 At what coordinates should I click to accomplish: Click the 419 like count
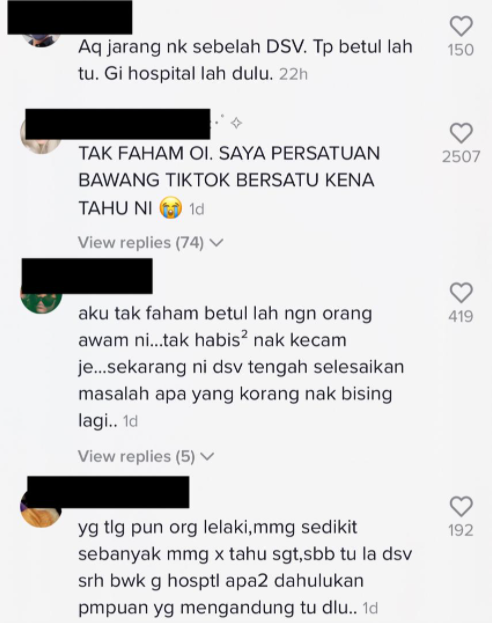(x=461, y=317)
